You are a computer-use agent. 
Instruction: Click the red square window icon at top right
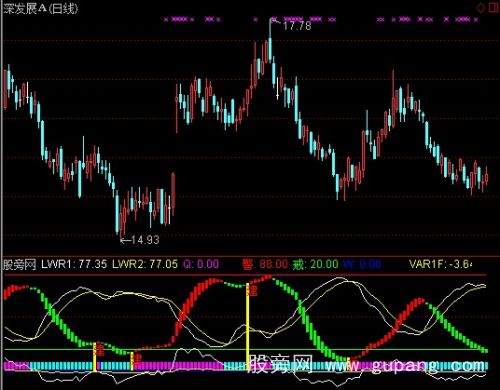[x=494, y=8]
